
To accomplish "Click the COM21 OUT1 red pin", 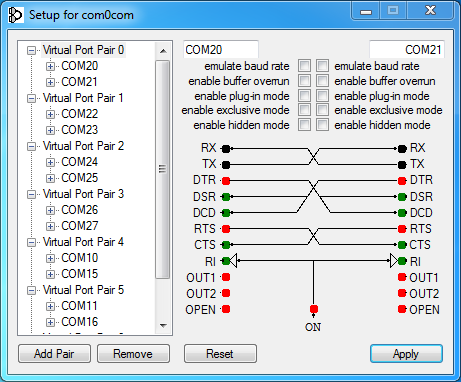I will tap(402, 277).
